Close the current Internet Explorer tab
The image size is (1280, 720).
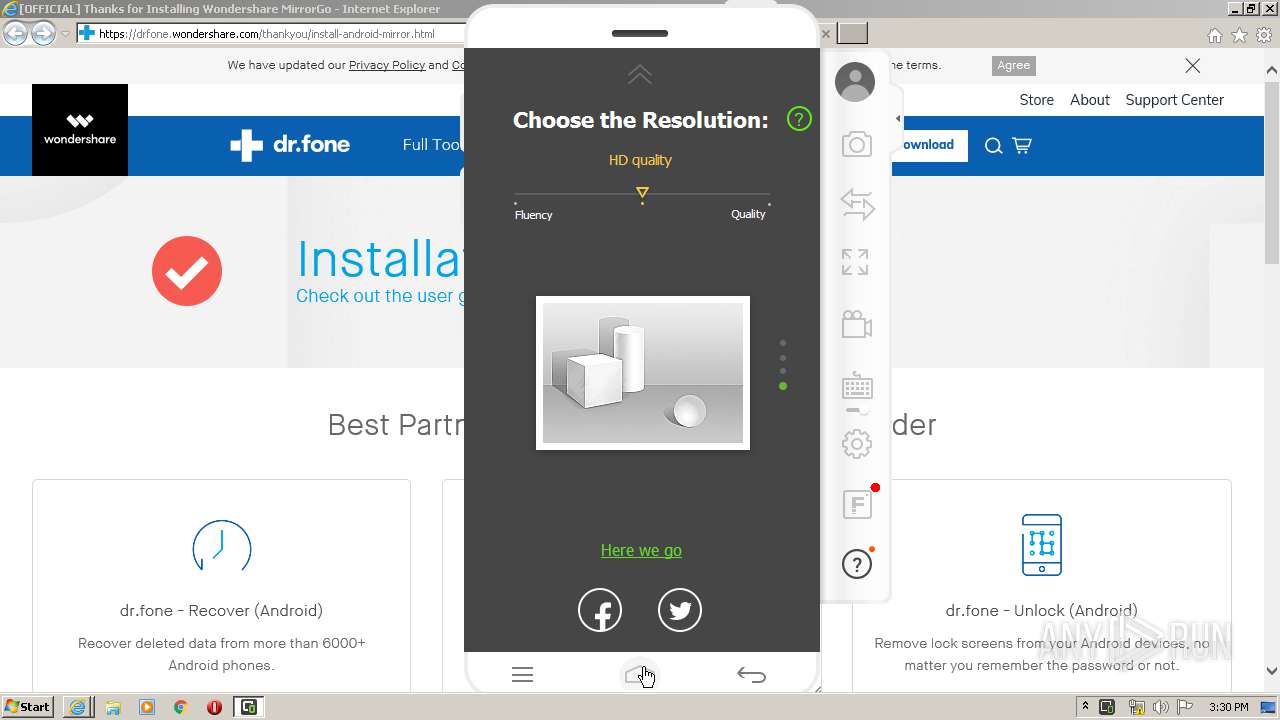pyautogui.click(x=826, y=34)
